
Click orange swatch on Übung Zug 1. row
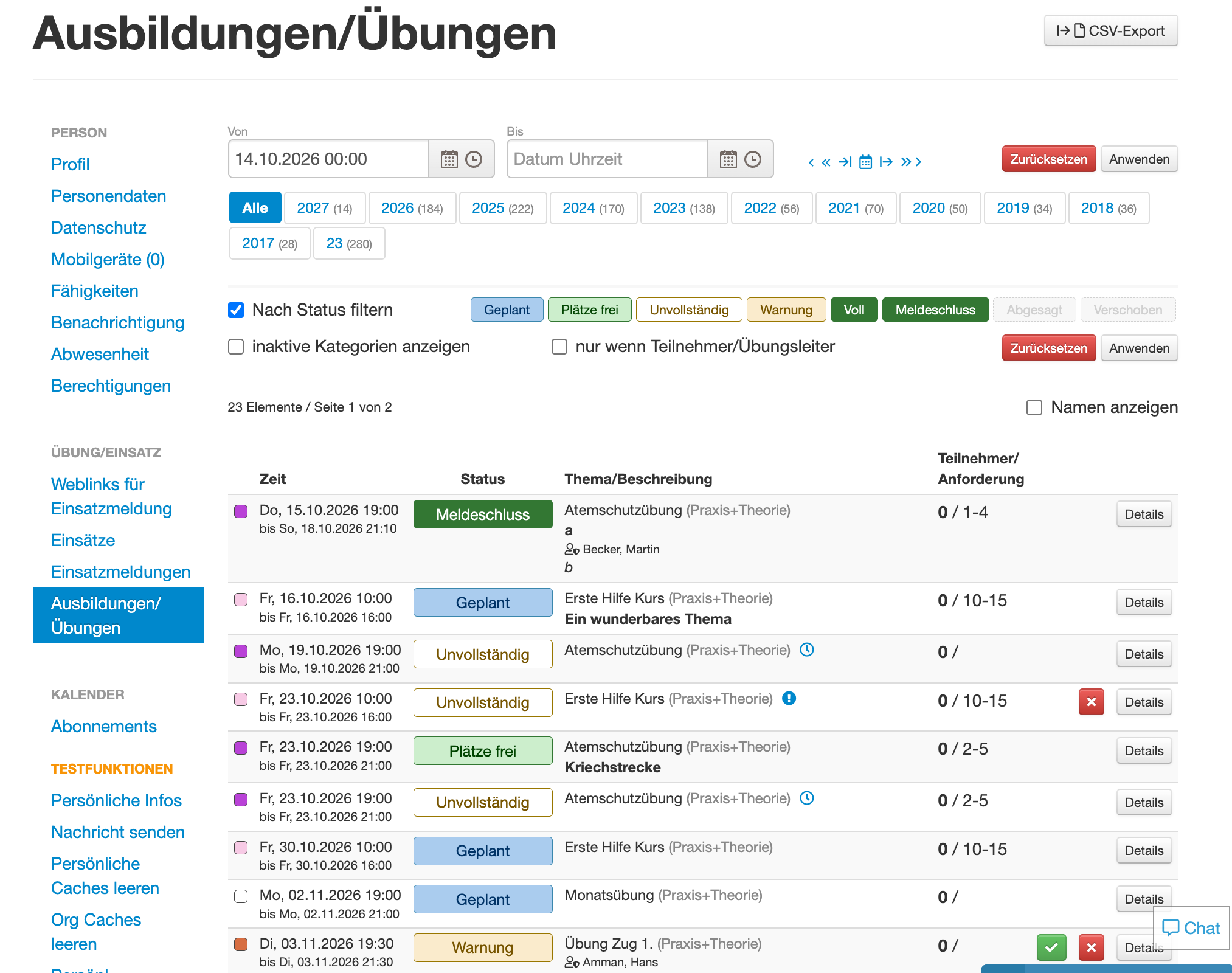[x=241, y=944]
